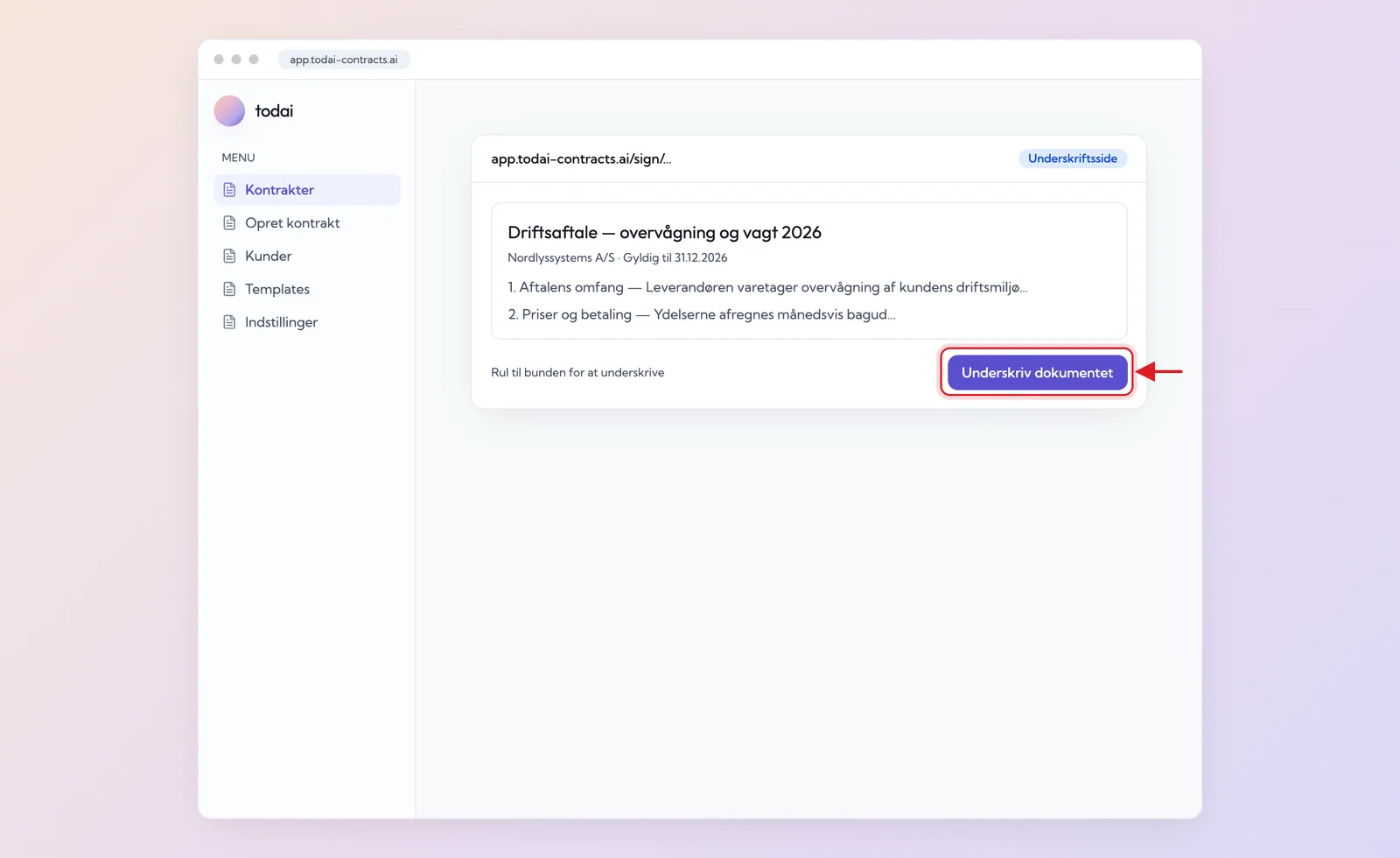Click the Underskriv dokumentet button

click(1037, 373)
